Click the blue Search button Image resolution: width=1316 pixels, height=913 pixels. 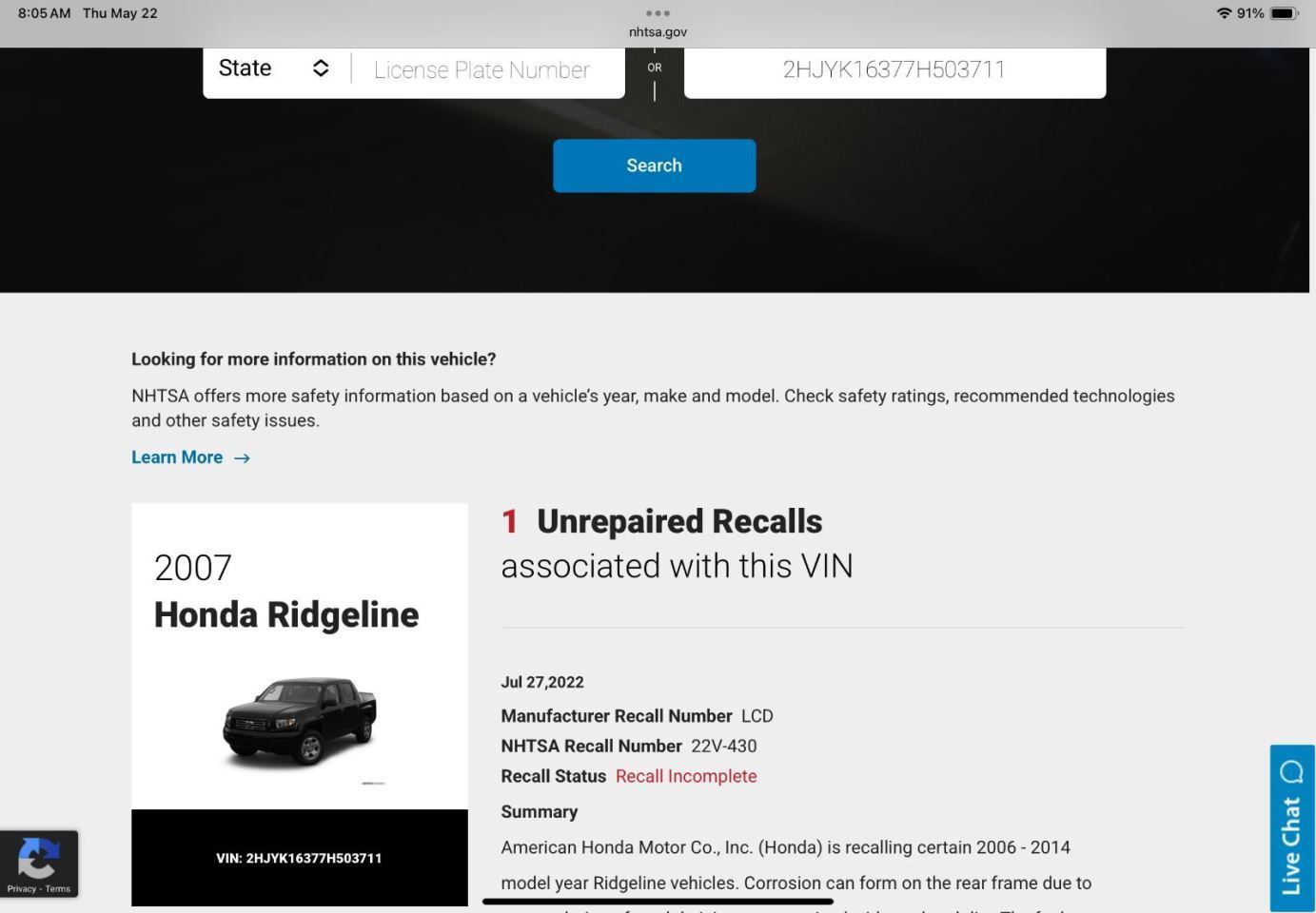point(655,165)
